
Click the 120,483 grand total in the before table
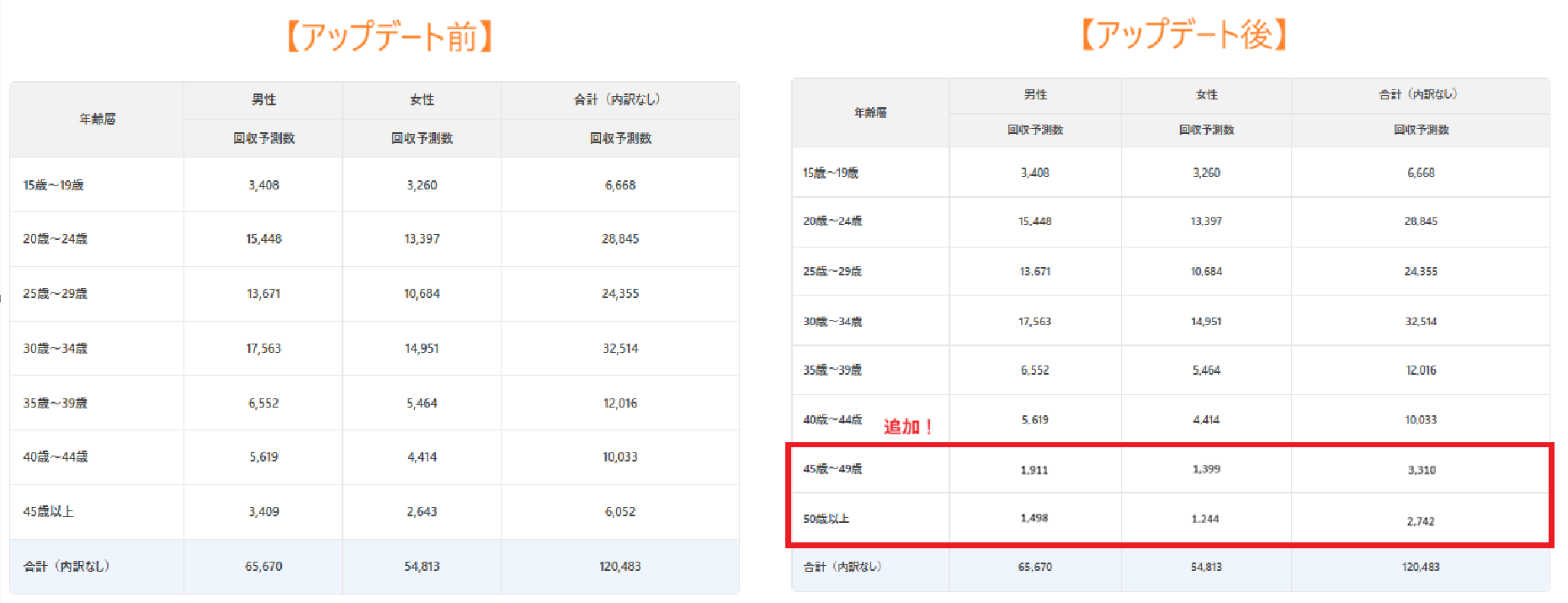(x=620, y=567)
